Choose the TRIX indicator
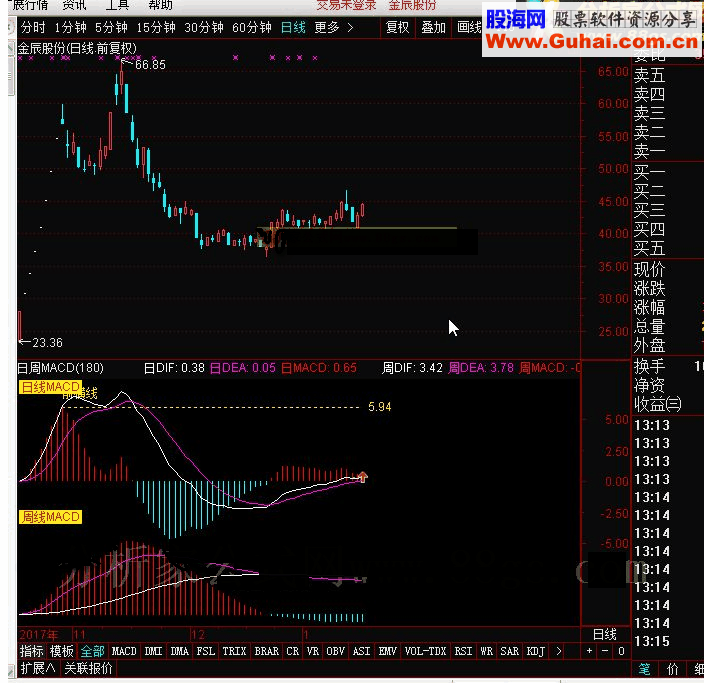Image resolution: width=704 pixels, height=683 pixels. (x=234, y=651)
